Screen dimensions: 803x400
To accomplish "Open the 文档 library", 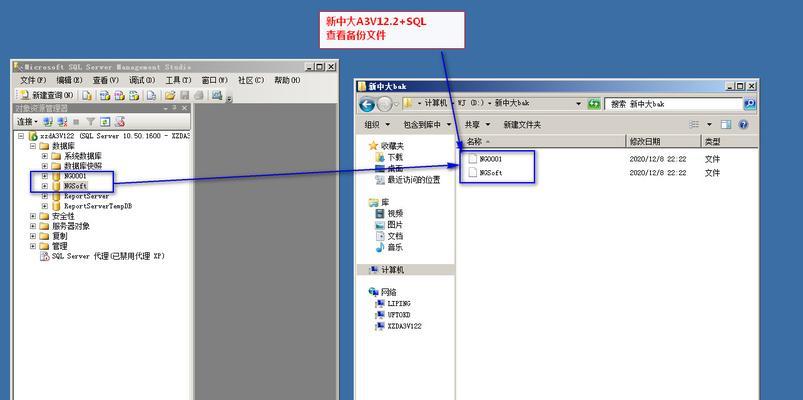I will (x=395, y=236).
